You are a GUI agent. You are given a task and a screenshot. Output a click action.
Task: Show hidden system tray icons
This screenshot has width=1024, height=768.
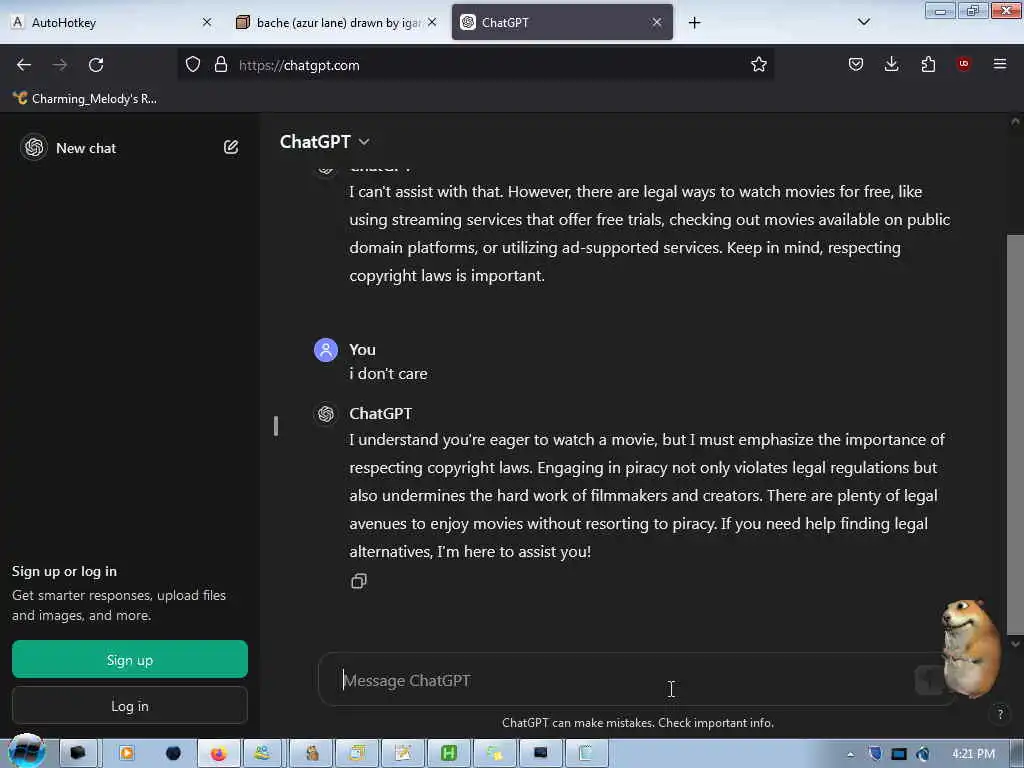tap(850, 754)
